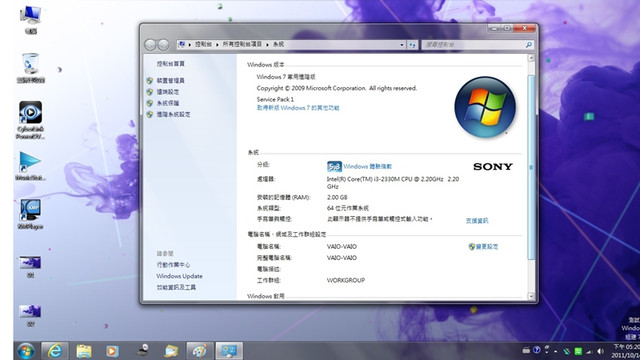Click the 2.00 GB RAM value
The width and height of the screenshot is (640, 360).
pos(337,197)
